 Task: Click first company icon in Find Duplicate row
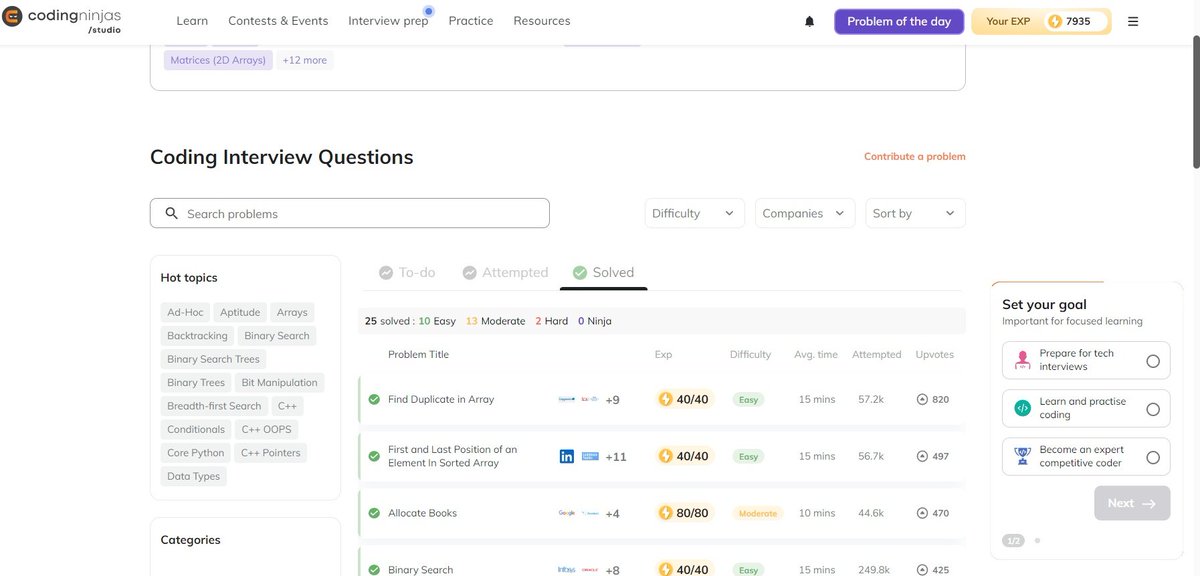(x=567, y=399)
